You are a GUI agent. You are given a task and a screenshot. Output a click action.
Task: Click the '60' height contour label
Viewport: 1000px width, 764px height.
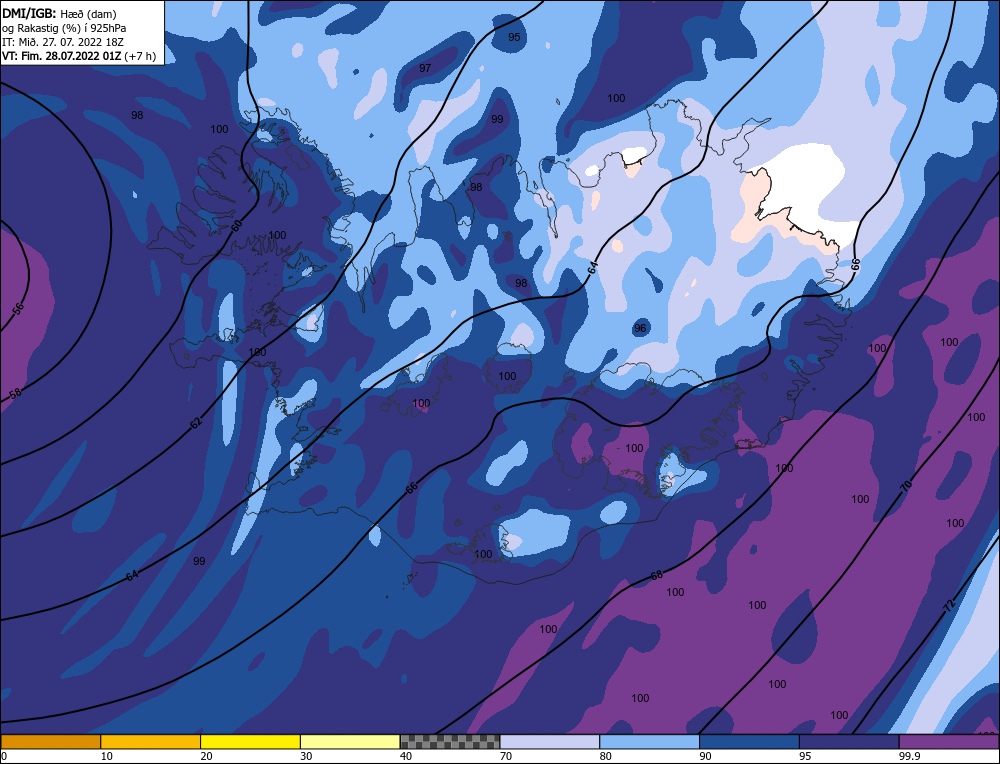pos(237,225)
